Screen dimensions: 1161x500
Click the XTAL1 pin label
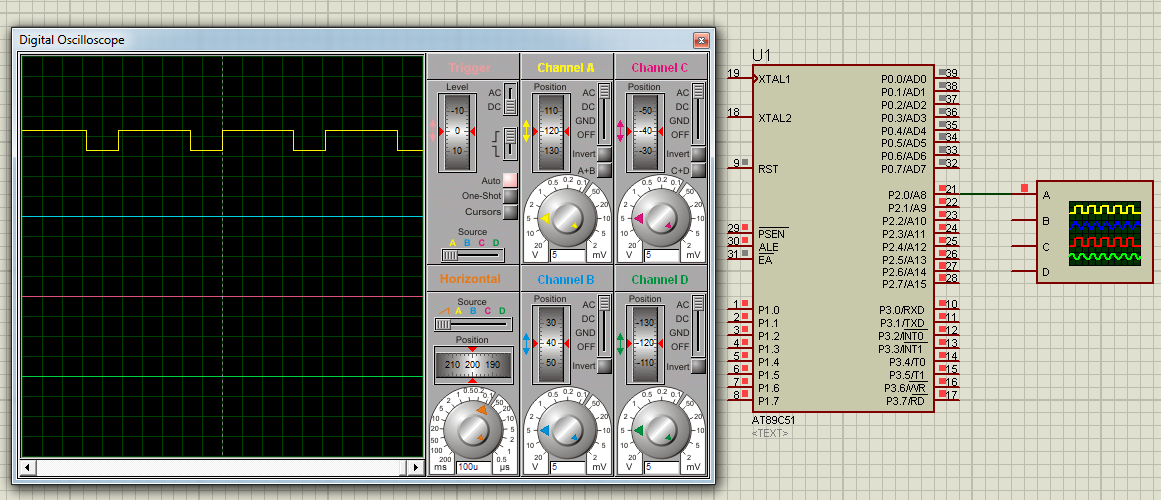(774, 79)
